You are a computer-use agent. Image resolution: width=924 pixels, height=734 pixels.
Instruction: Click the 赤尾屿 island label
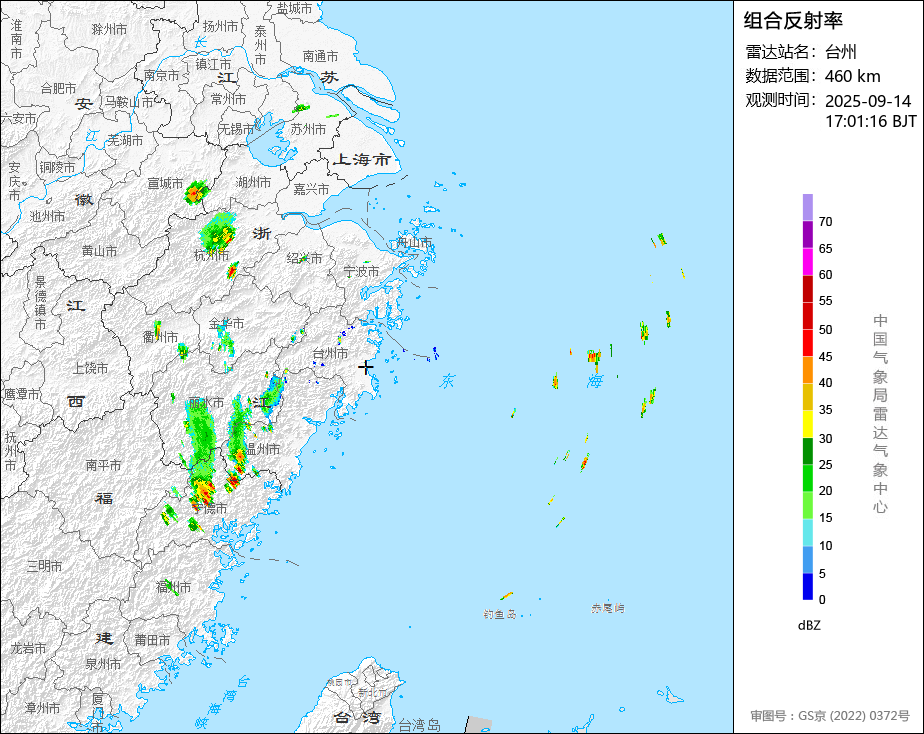(608, 608)
